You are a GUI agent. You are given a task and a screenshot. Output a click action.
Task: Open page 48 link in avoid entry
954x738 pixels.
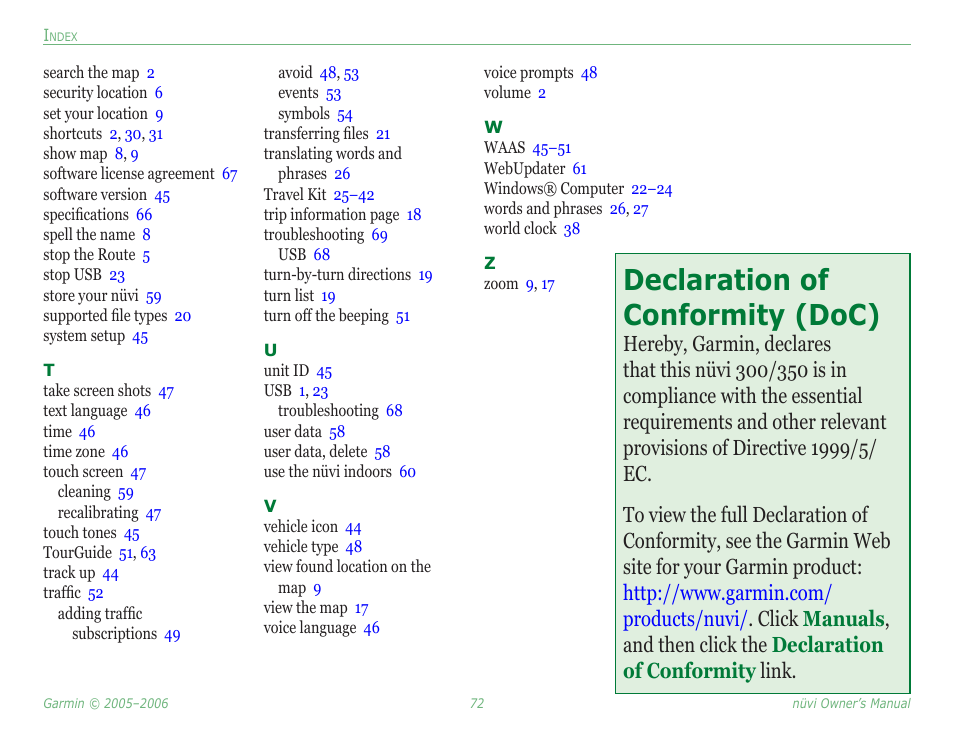[x=329, y=74]
